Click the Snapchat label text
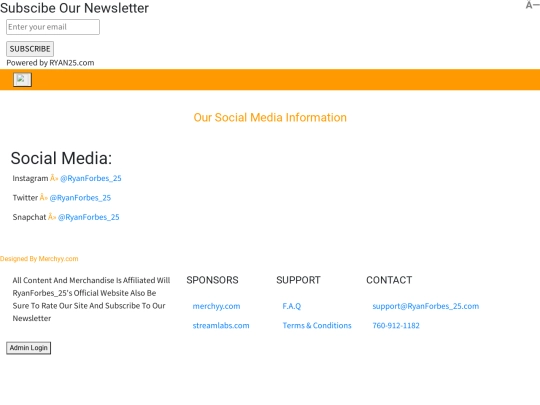 (29, 217)
